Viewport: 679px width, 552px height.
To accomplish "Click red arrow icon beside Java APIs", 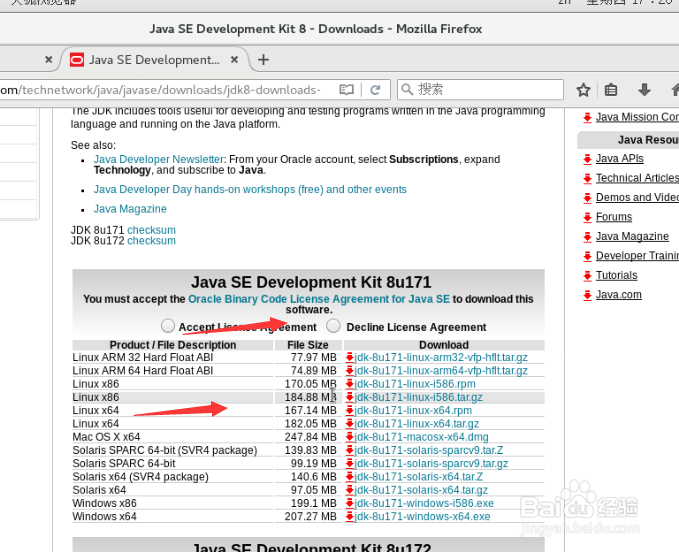I will (587, 159).
